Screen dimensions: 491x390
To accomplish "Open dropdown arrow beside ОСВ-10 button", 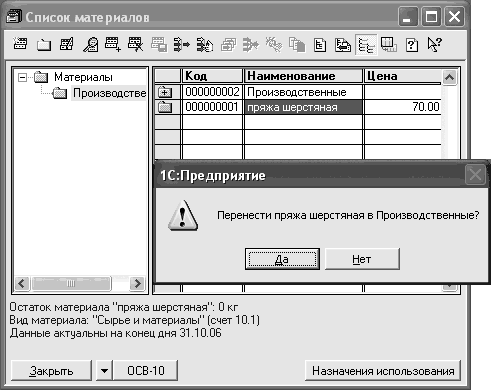I will pyautogui.click(x=104, y=370).
